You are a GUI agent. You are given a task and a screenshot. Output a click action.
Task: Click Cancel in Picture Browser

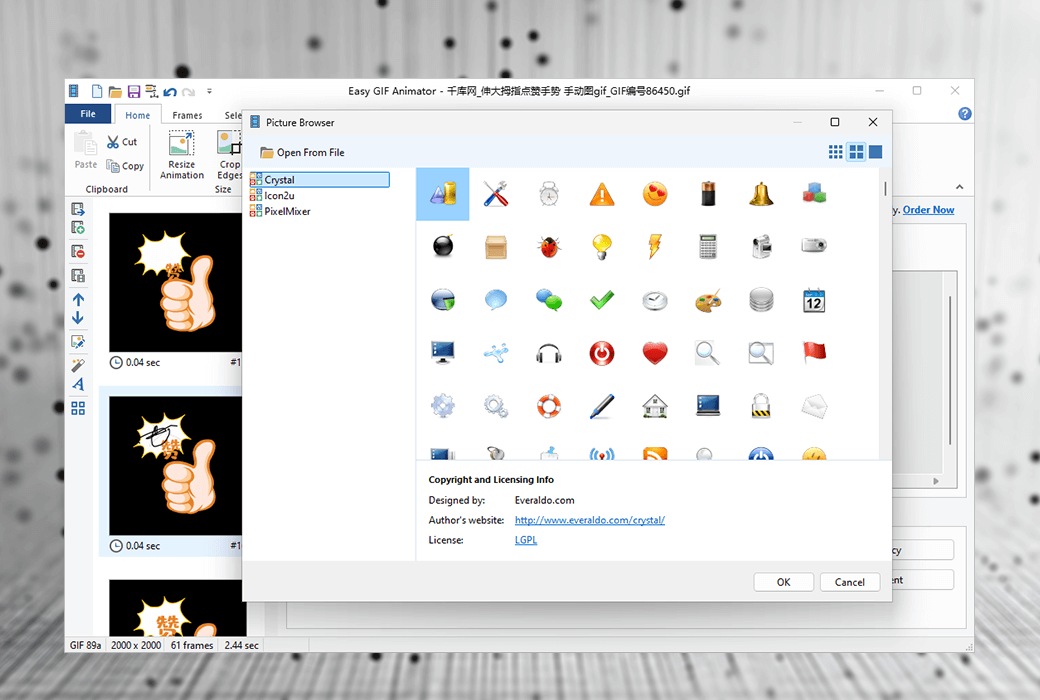(850, 582)
